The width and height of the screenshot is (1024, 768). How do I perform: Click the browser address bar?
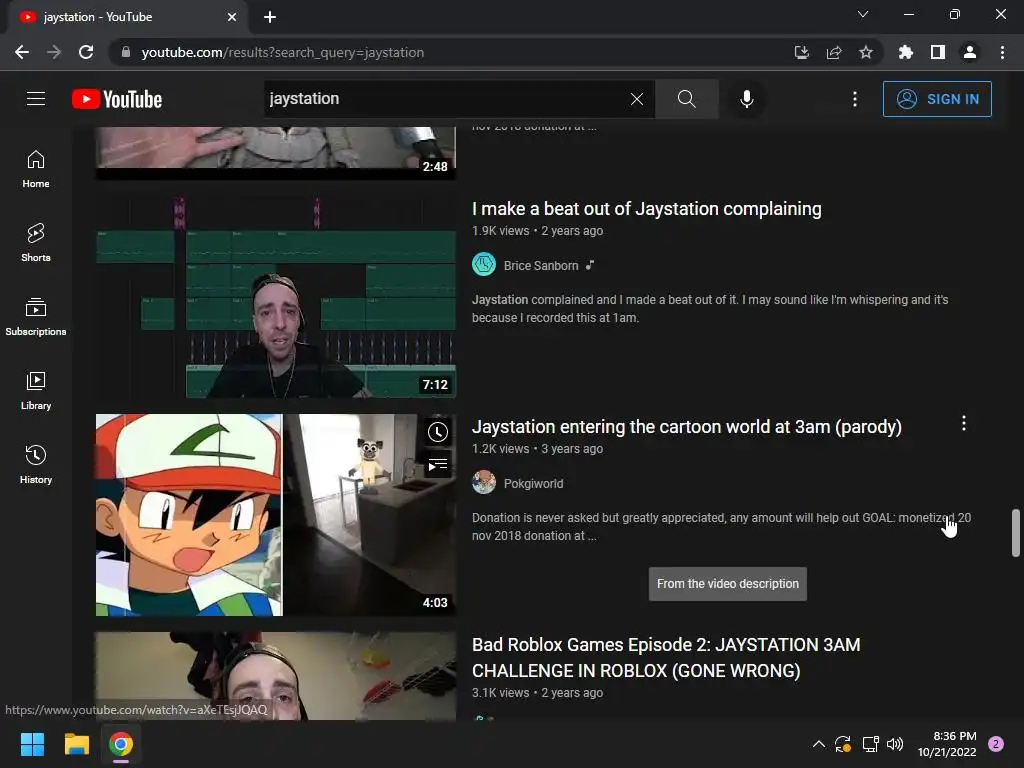[451, 52]
